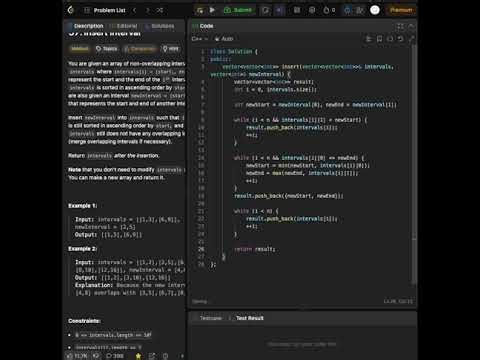Image resolution: width=480 pixels, height=360 pixels.
Task: Switch to the Testcase tab
Action: (208, 318)
